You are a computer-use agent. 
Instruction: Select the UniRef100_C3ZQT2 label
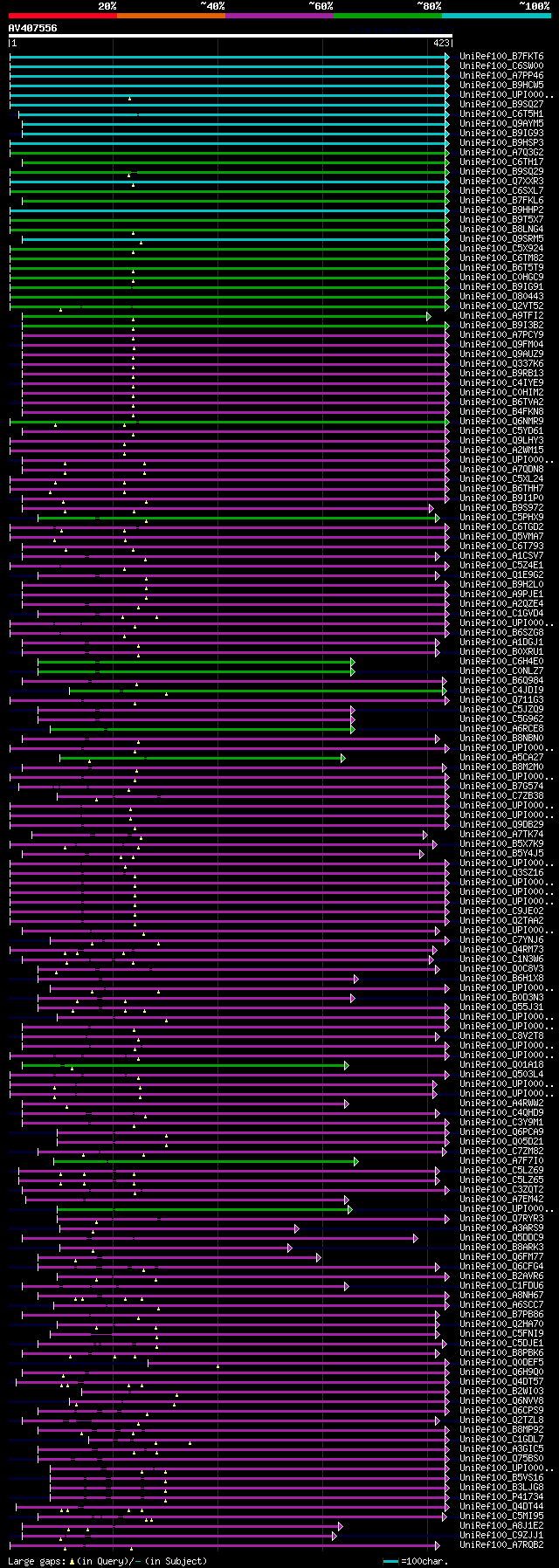point(501,1189)
